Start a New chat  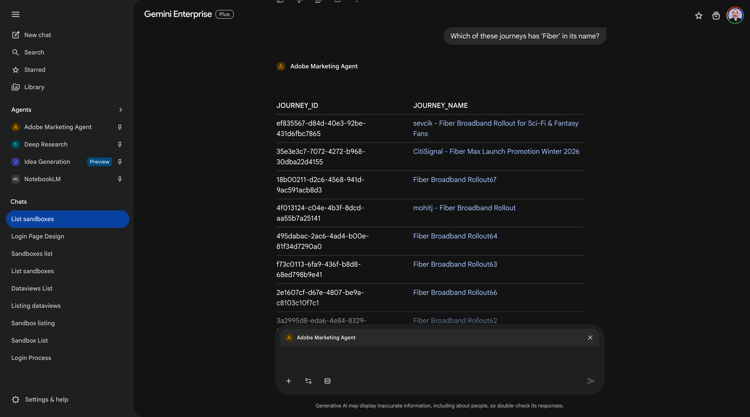[37, 35]
